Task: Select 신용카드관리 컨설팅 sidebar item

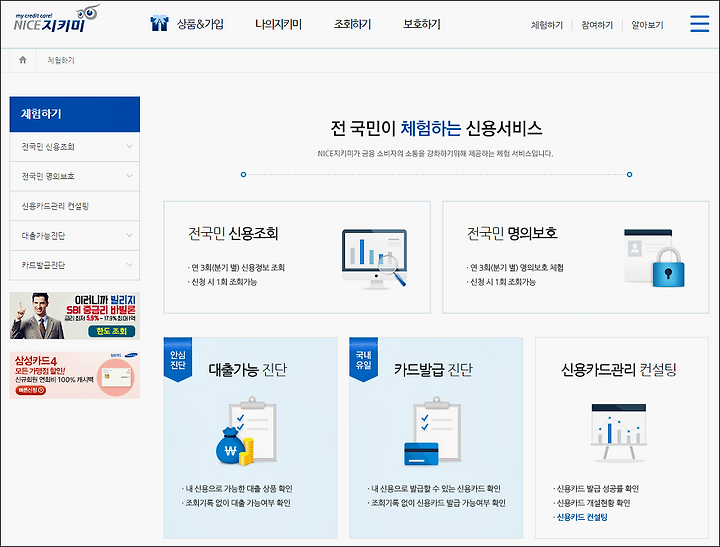Action: tap(75, 206)
